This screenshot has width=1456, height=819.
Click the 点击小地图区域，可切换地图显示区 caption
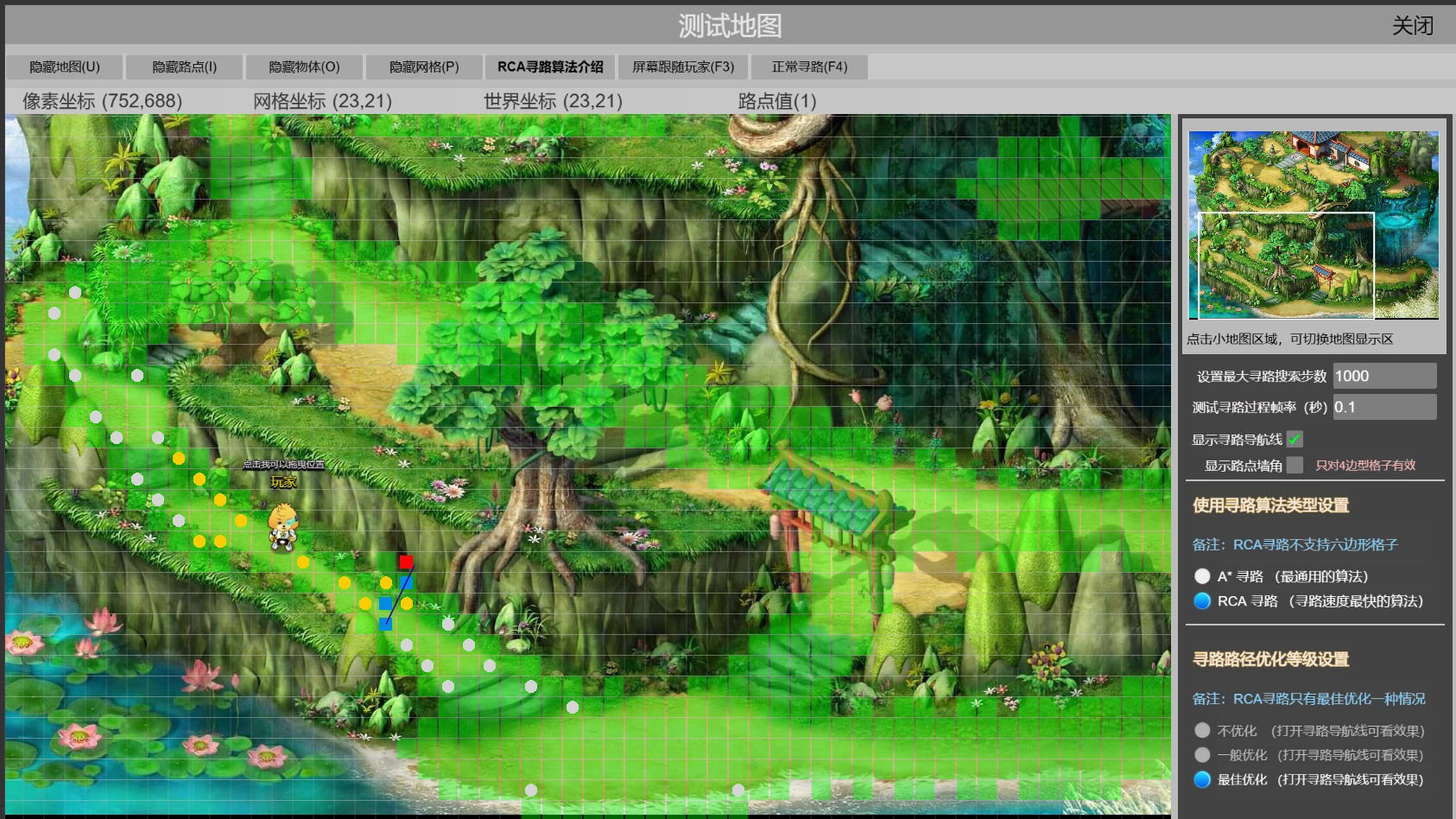[x=1289, y=340]
